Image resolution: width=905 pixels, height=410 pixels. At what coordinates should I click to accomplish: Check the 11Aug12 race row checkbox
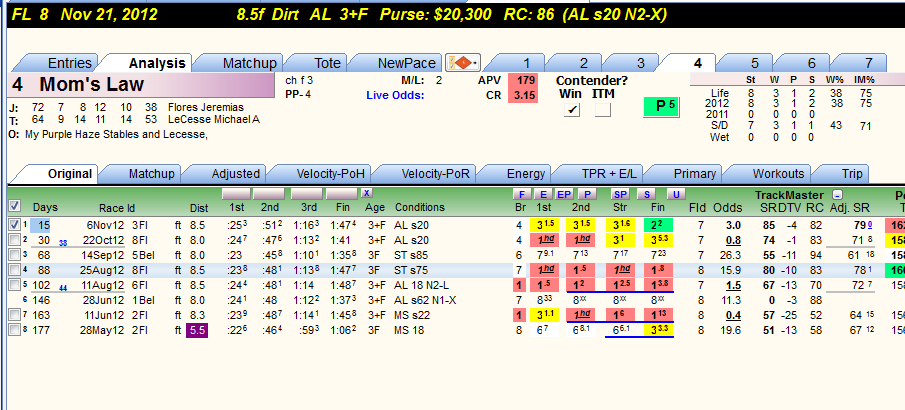click(x=15, y=285)
